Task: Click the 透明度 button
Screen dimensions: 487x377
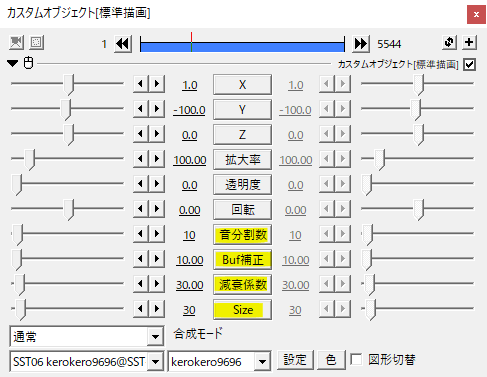Action: (x=242, y=185)
